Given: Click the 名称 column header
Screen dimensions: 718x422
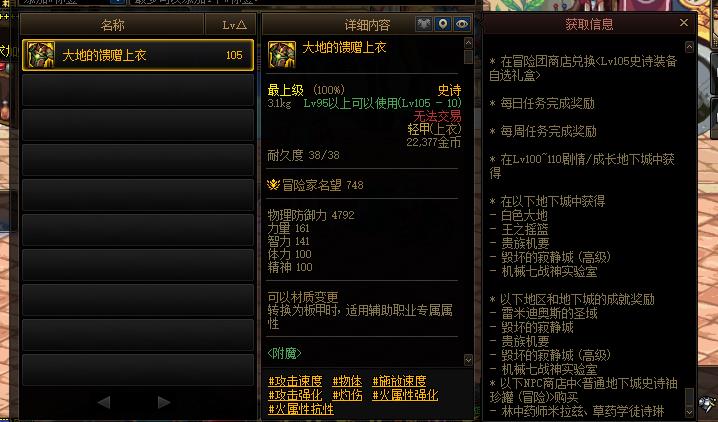Looking at the screenshot, I should point(113,24).
